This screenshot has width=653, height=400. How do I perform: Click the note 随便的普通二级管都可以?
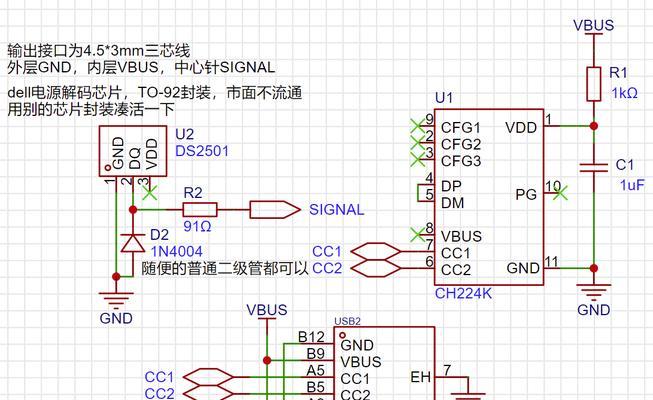tap(225, 268)
